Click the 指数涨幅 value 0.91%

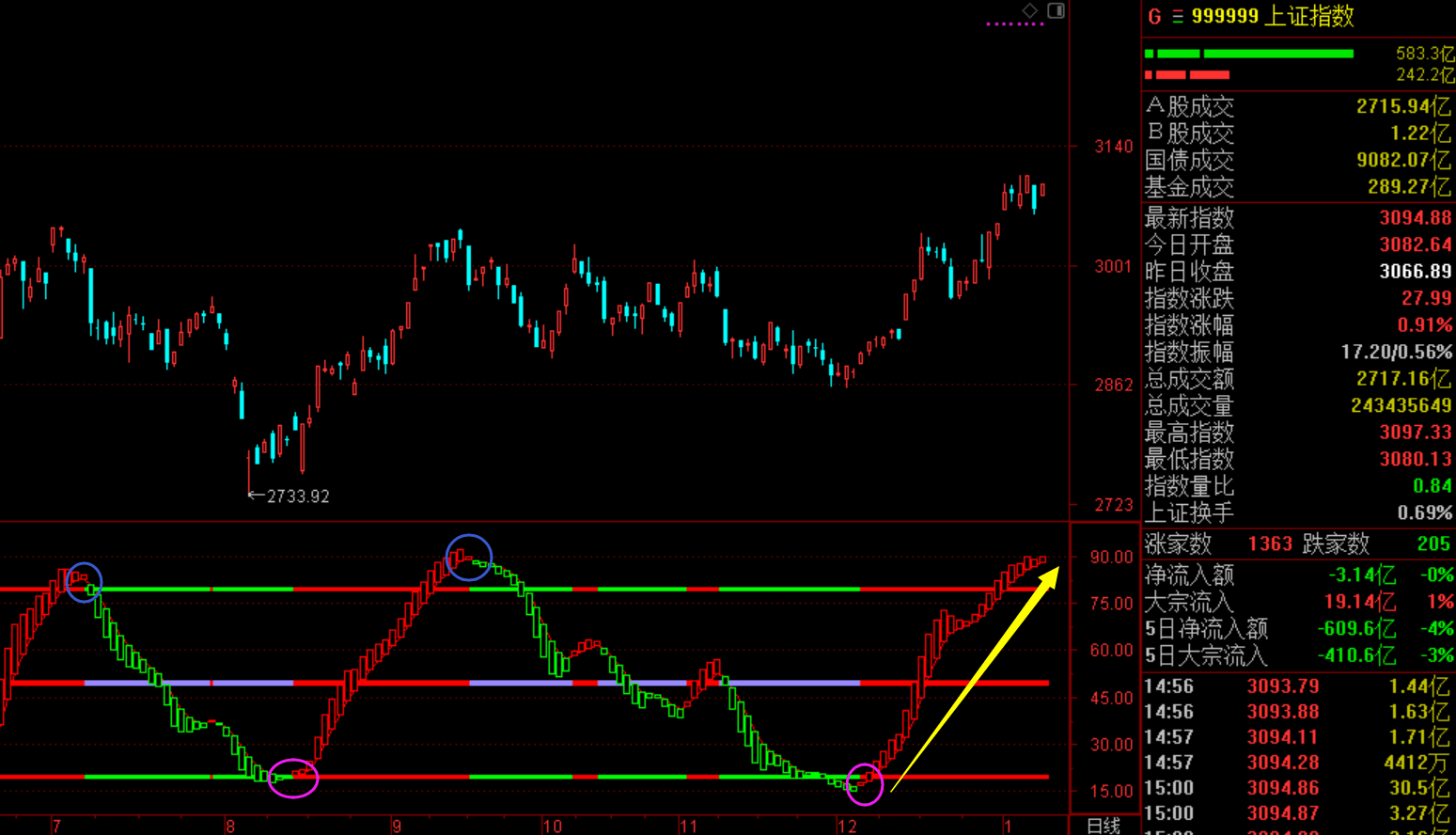(x=1425, y=325)
